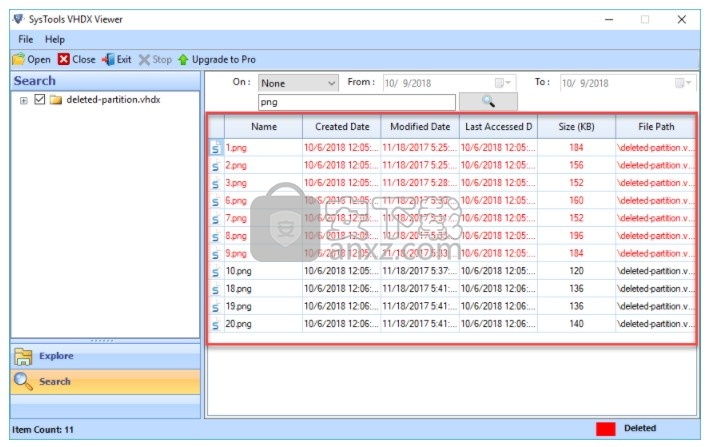Screen dimensions: 717x447
Task: Expand the deleted-partition.vhdx tree node
Action: pyautogui.click(x=23, y=100)
